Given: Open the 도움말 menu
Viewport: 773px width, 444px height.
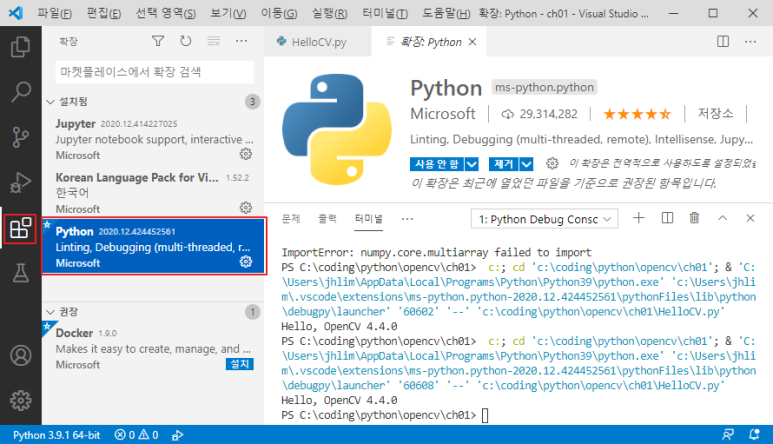Looking at the screenshot, I should click(446, 13).
